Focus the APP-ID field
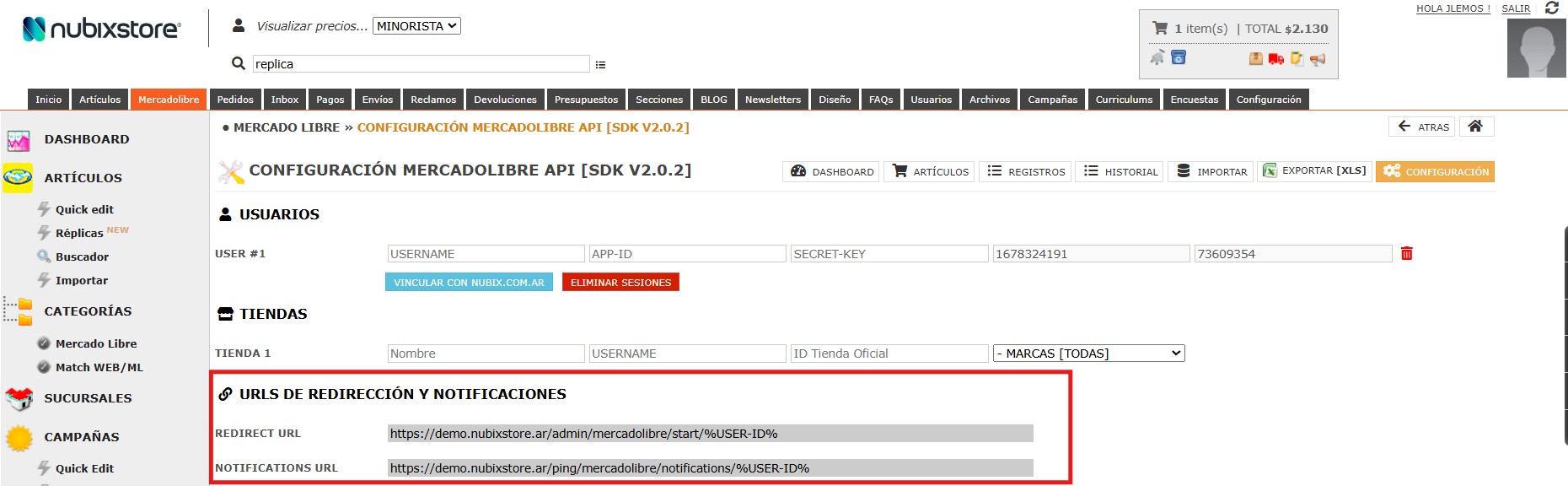Image resolution: width=1568 pixels, height=486 pixels. click(x=688, y=254)
